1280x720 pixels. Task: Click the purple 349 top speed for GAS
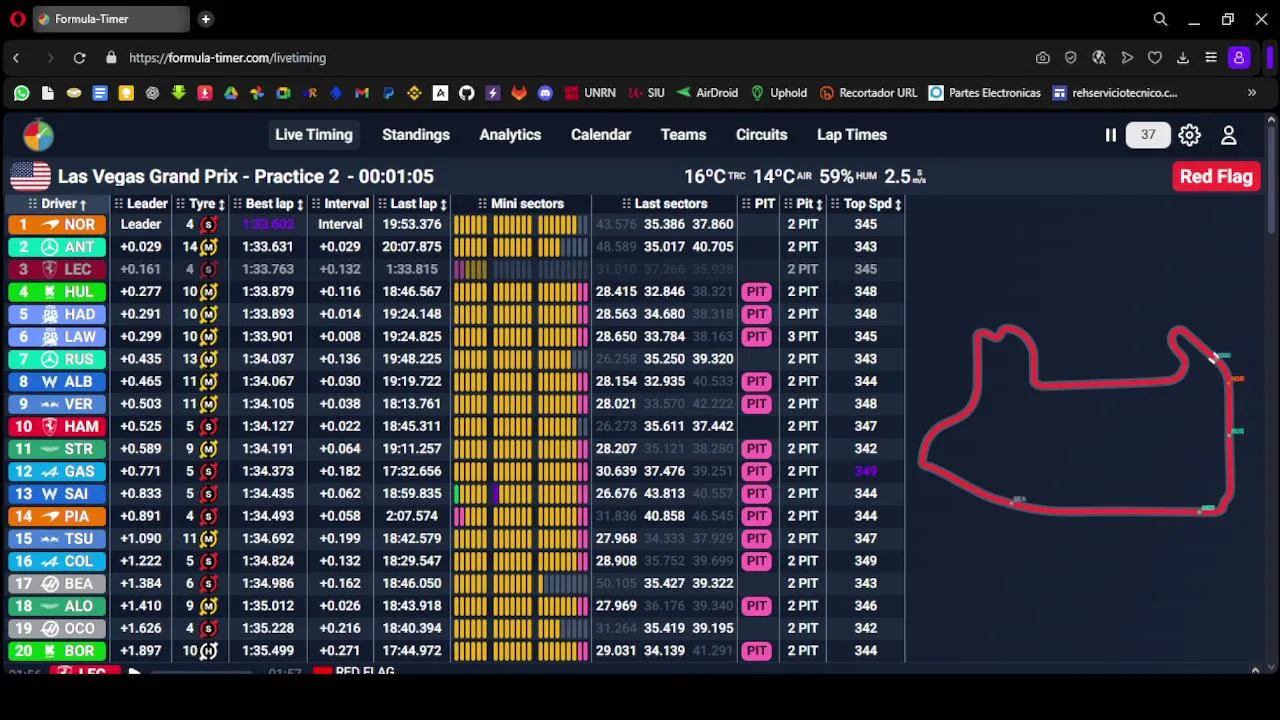click(865, 471)
